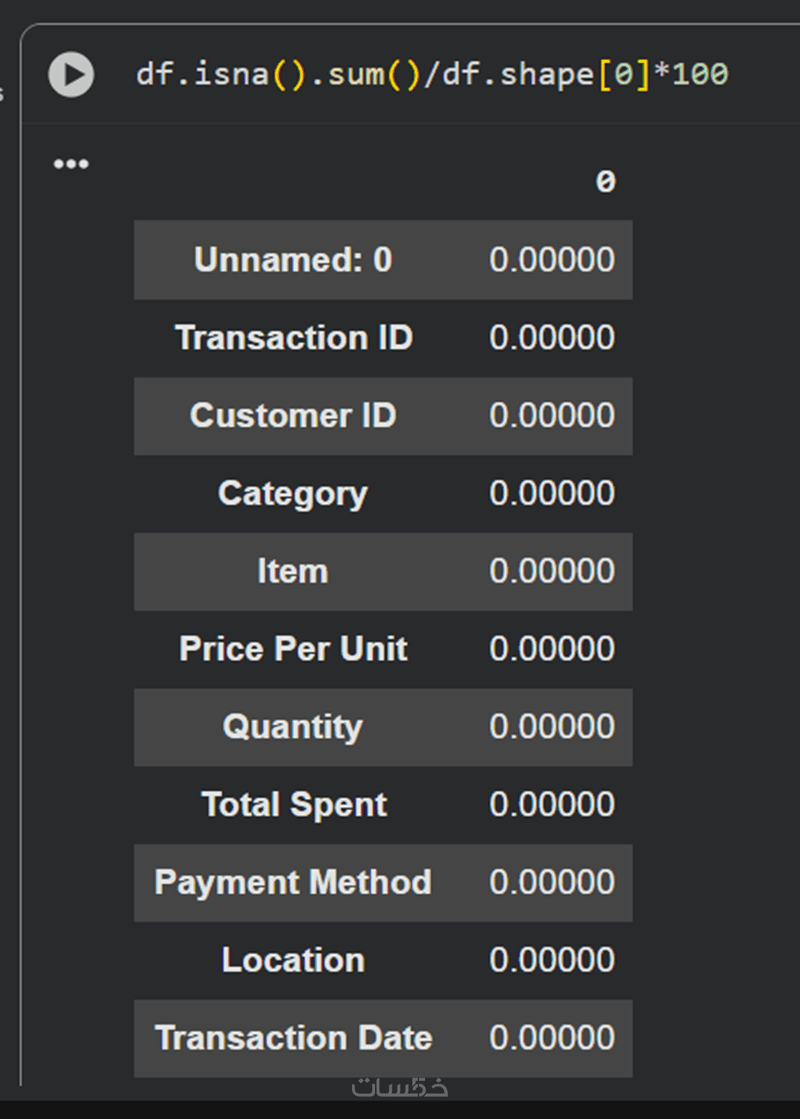Click the Payment Method row label

click(x=293, y=883)
